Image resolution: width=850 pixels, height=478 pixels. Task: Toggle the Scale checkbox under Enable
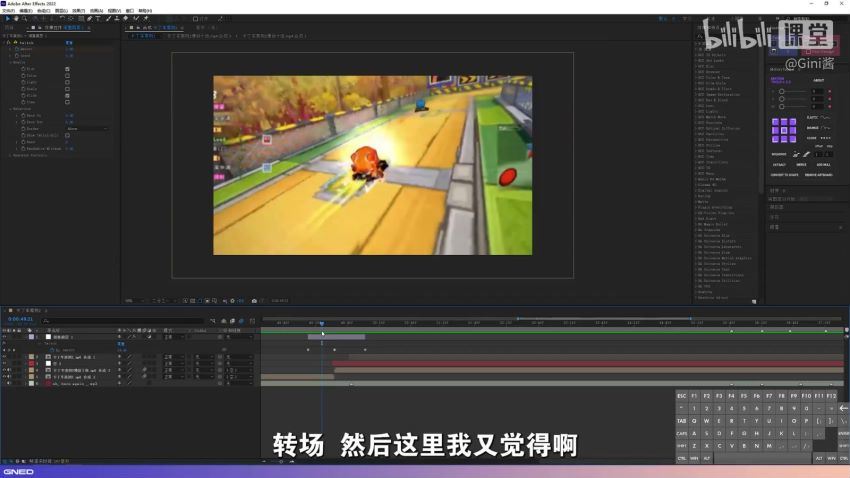pyautogui.click(x=67, y=89)
